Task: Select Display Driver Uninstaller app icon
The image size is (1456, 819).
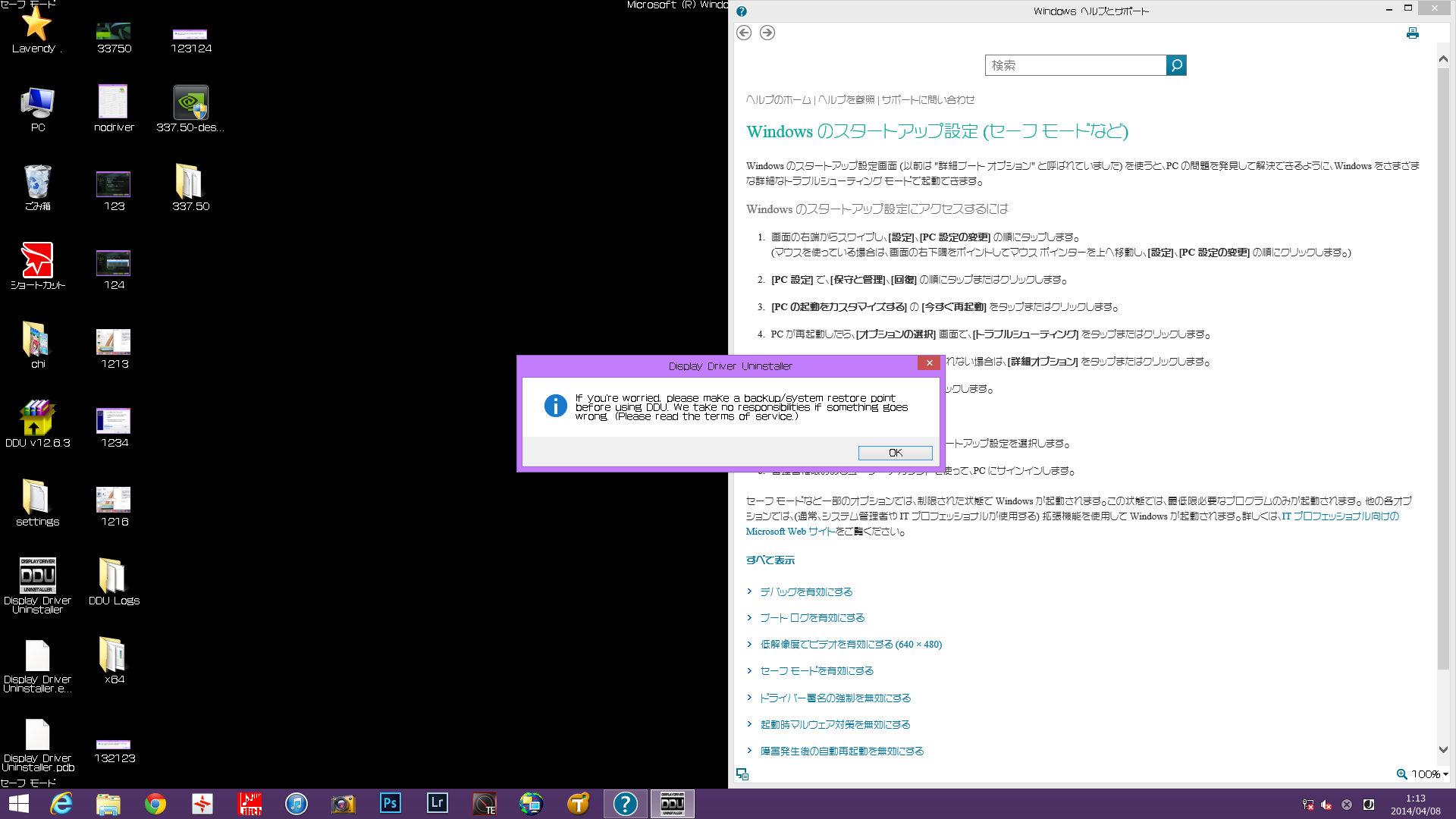Action: pos(37,585)
